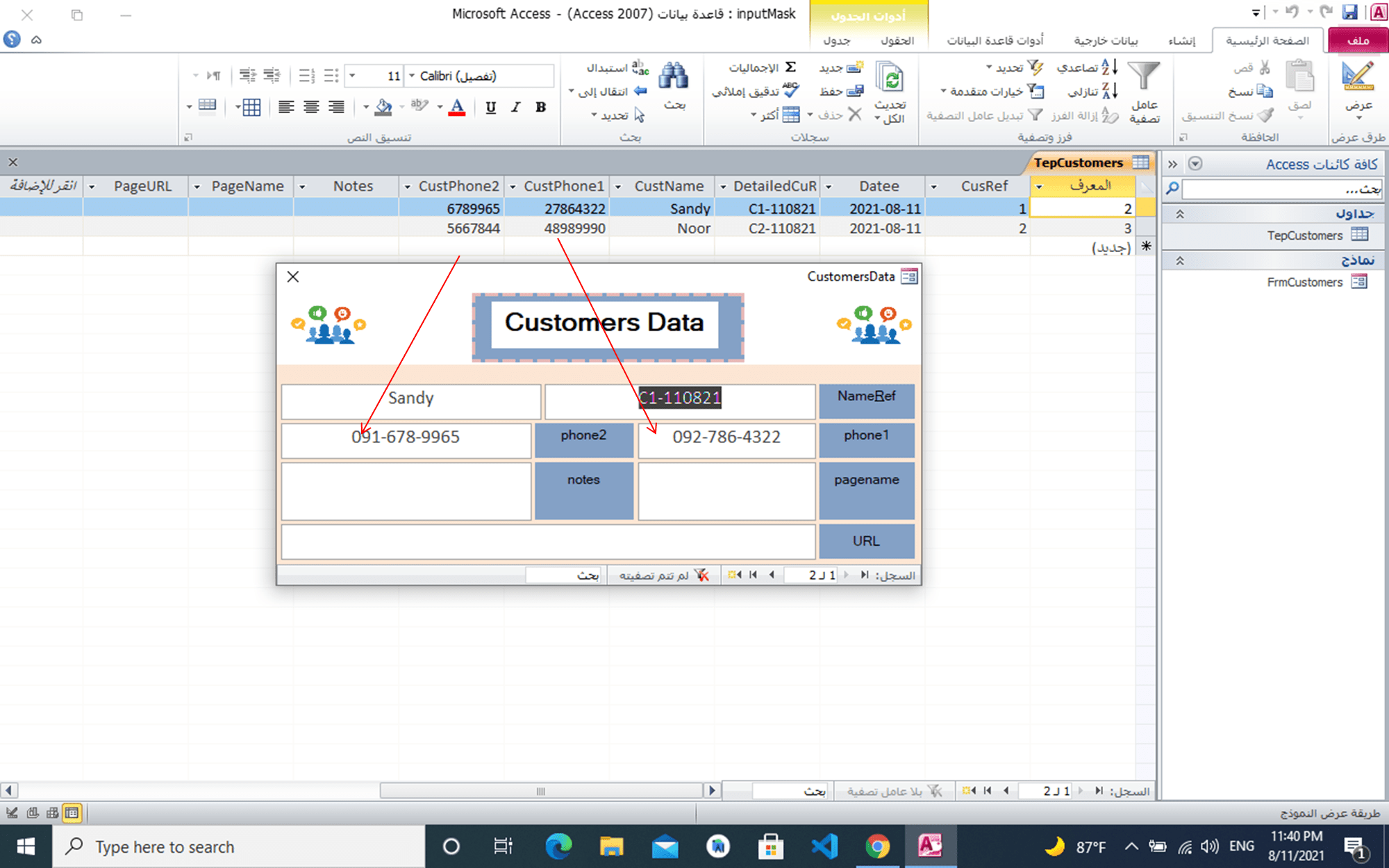1389x868 pixels.
Task: Toggle italic formatting button
Action: [x=515, y=108]
